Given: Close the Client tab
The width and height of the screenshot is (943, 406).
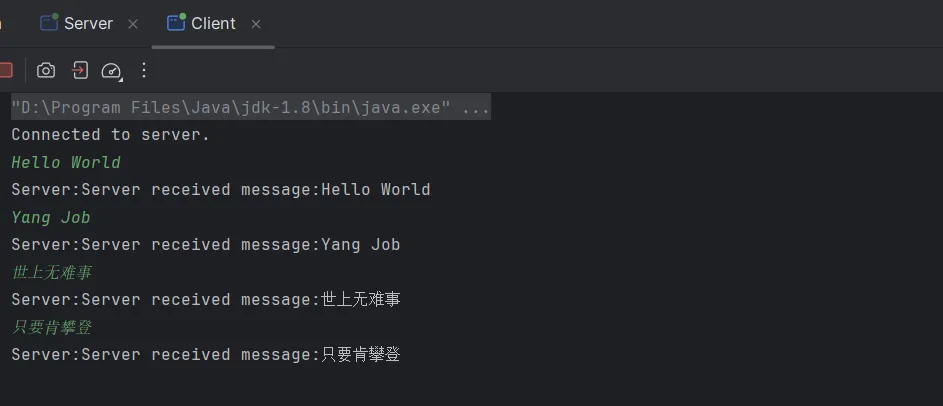Looking at the screenshot, I should pos(256,24).
